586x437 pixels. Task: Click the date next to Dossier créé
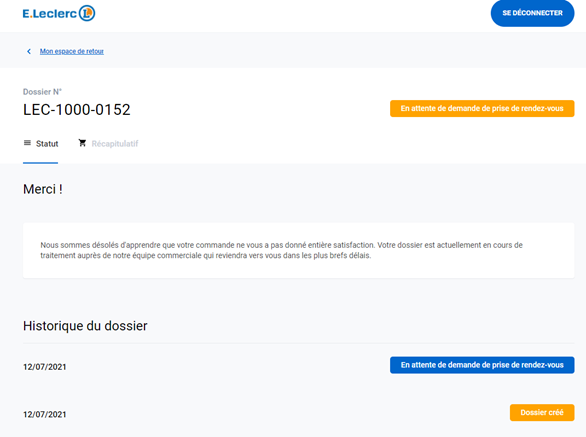[44, 415]
